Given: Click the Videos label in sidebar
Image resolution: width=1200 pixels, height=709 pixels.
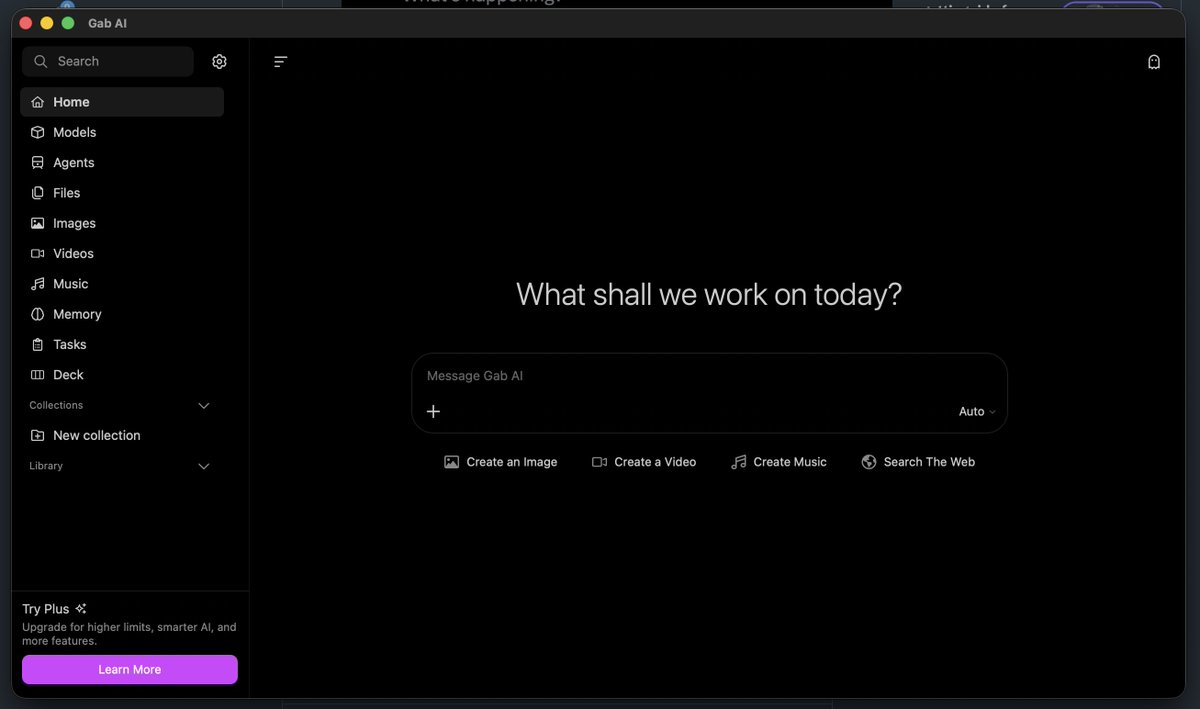Looking at the screenshot, I should click(73, 253).
